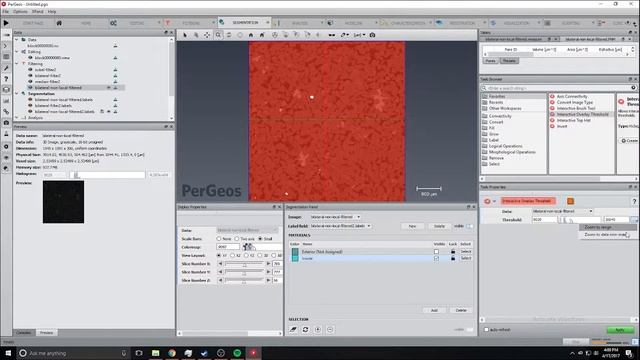The height and width of the screenshot is (360, 640).
Task: Click the help question mark in Tool Properties
Action: click(634, 201)
